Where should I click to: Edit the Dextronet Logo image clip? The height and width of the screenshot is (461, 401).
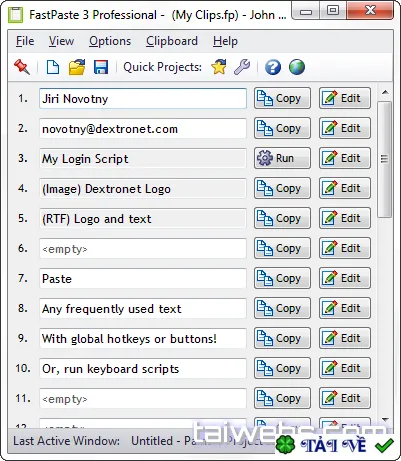[x=345, y=188]
